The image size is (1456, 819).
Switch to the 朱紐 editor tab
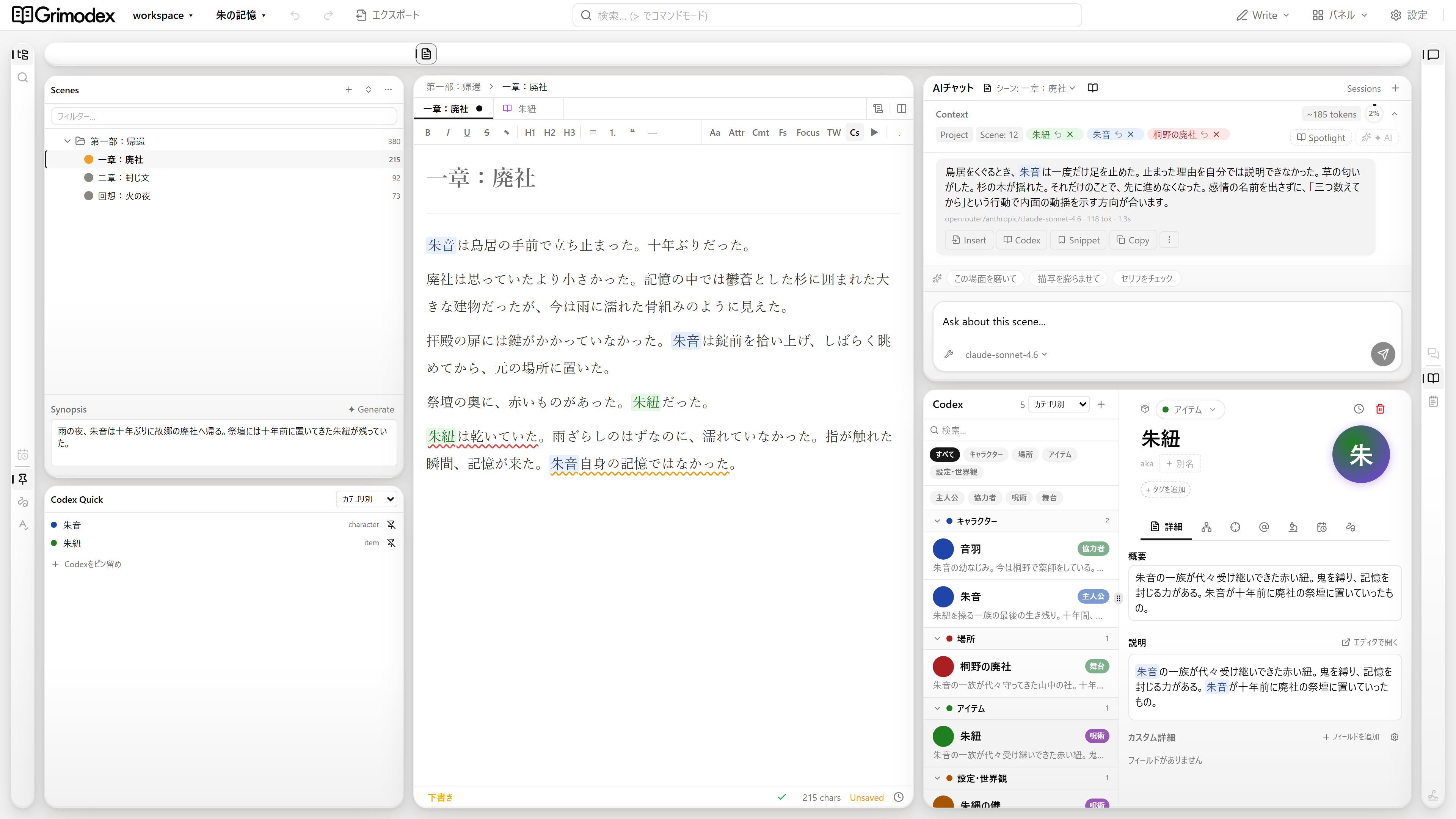tap(527, 108)
